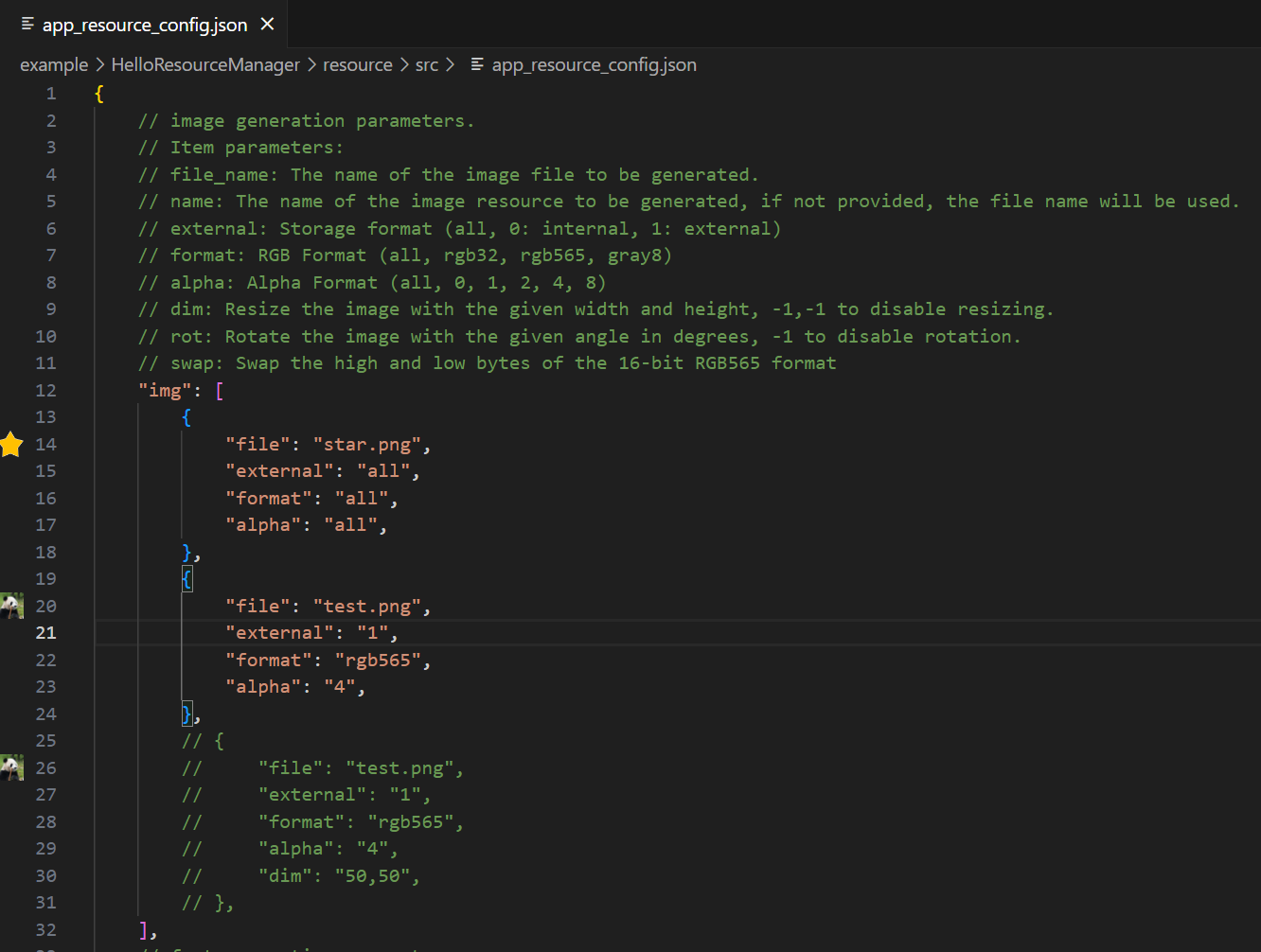Click the 'file_name' comment on line 4
The width and height of the screenshot is (1261, 952).
pos(449,175)
